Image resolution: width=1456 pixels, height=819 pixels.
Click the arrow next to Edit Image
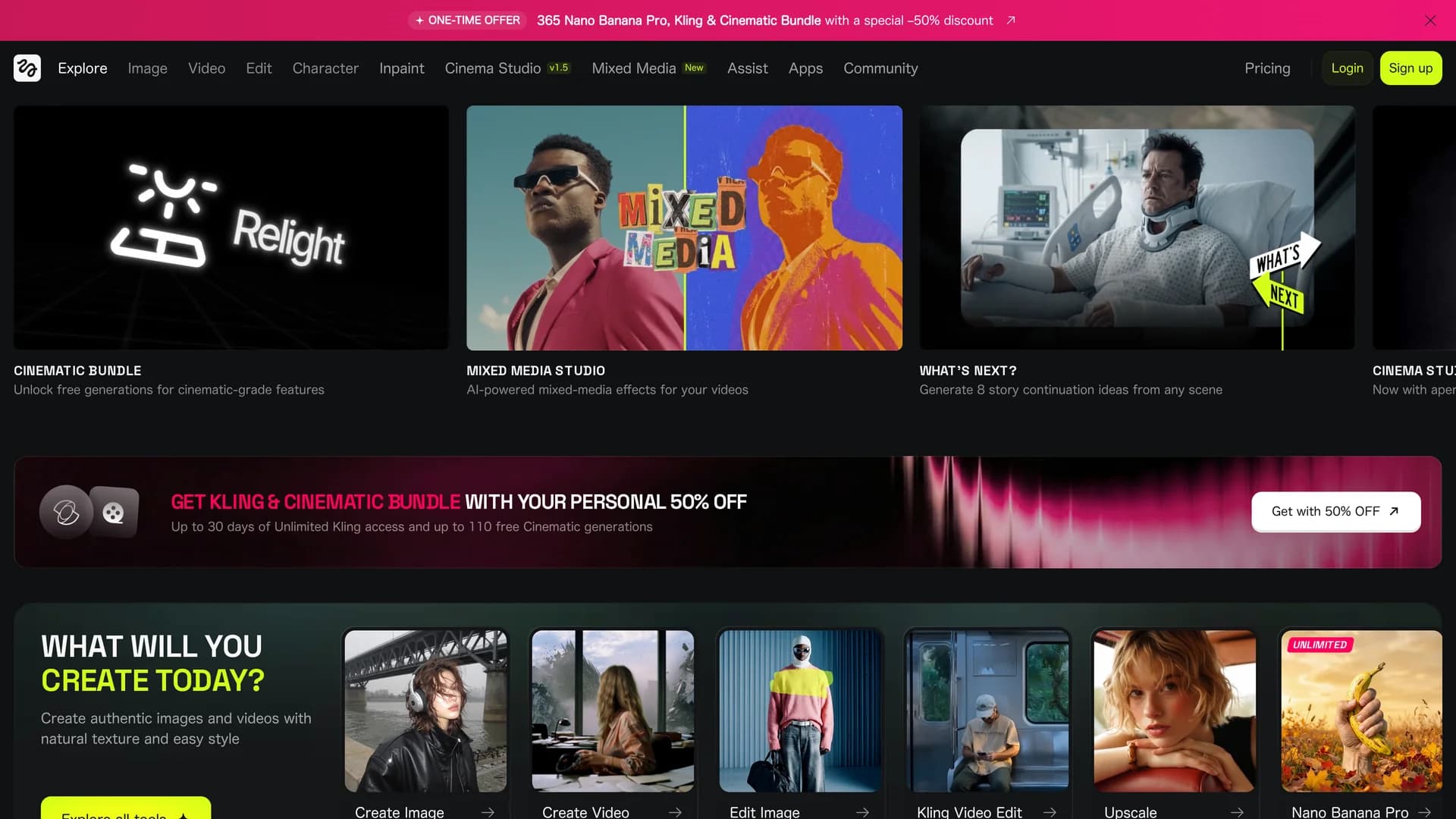862,812
